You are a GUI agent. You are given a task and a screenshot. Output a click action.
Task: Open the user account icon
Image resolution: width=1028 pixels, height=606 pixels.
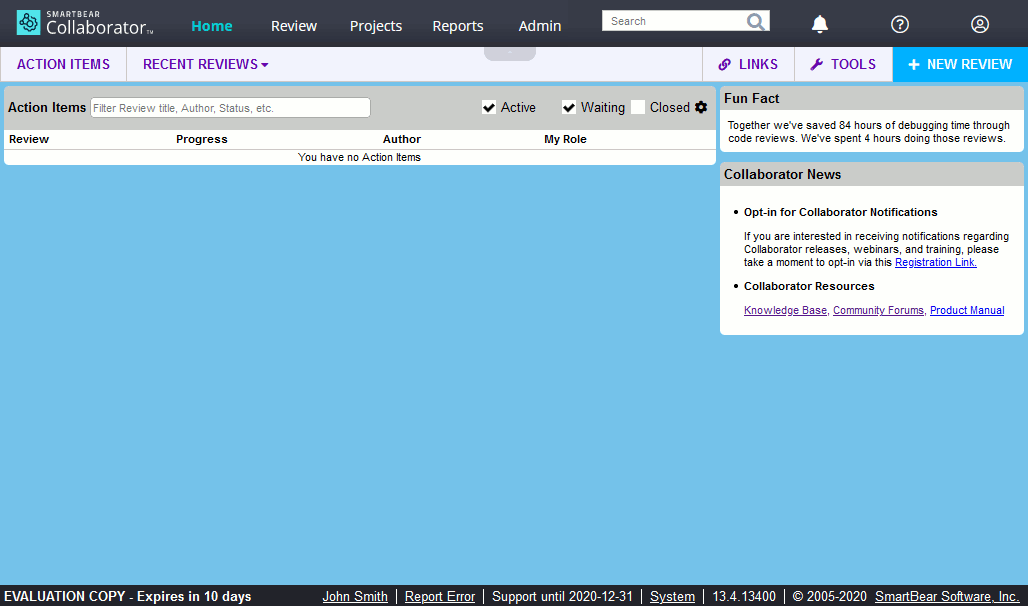pos(979,24)
